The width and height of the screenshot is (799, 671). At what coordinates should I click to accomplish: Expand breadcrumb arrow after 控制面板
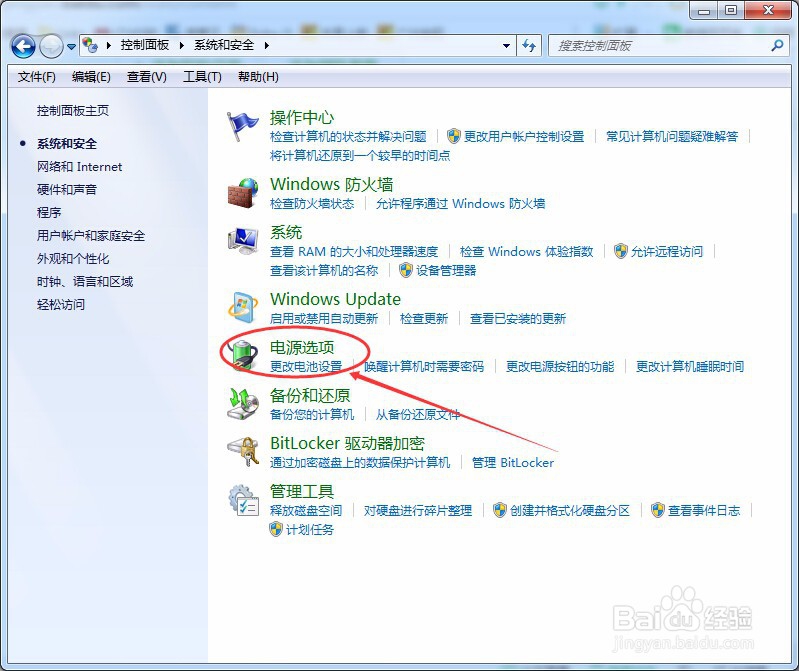[x=181, y=45]
